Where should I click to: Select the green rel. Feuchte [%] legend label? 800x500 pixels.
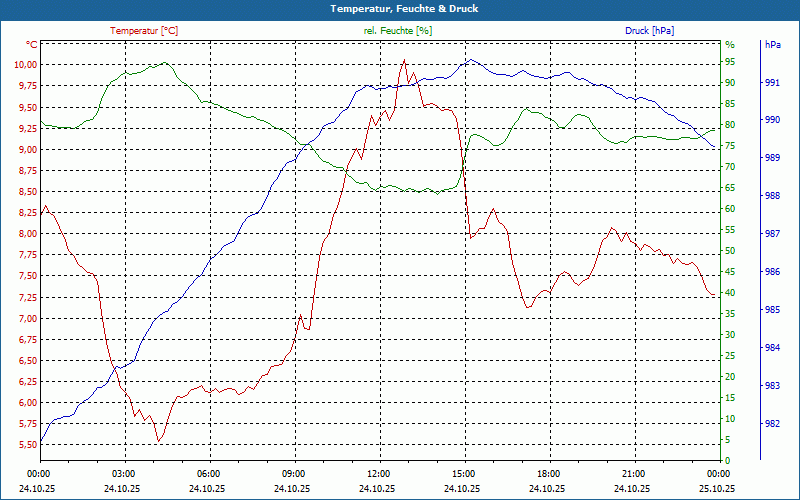point(397,31)
